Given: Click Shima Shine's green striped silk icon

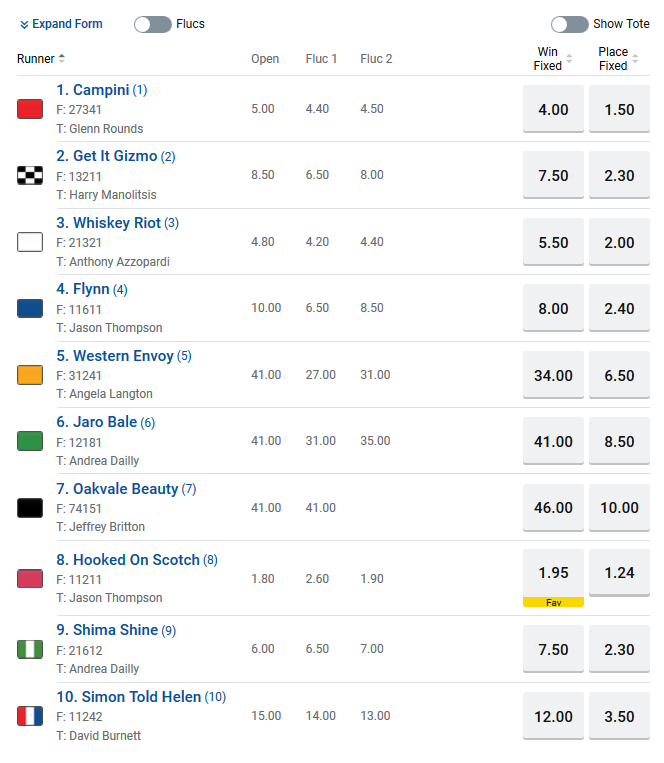Looking at the screenshot, I should coord(30,649).
